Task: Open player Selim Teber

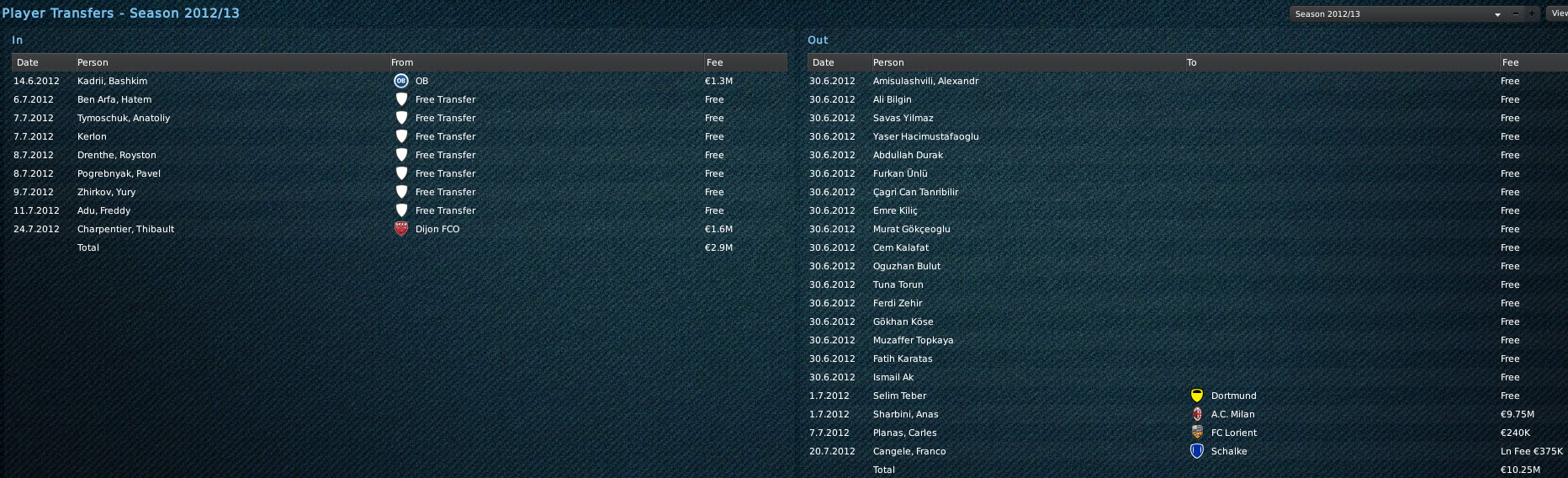Action: pyautogui.click(x=900, y=396)
